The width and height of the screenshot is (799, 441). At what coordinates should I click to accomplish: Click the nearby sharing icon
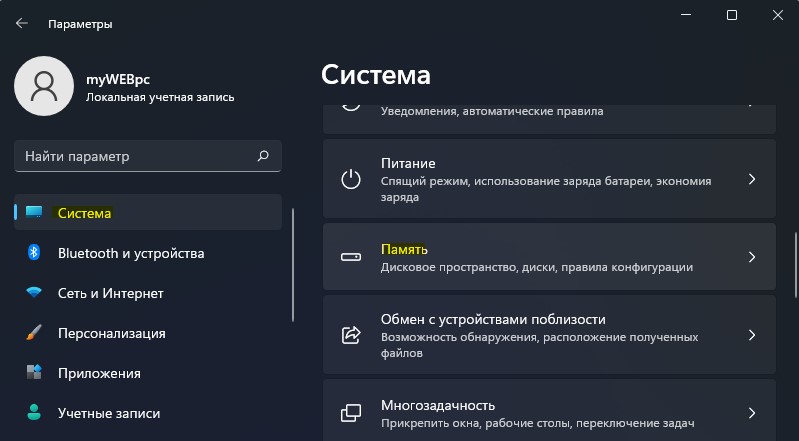click(x=351, y=335)
